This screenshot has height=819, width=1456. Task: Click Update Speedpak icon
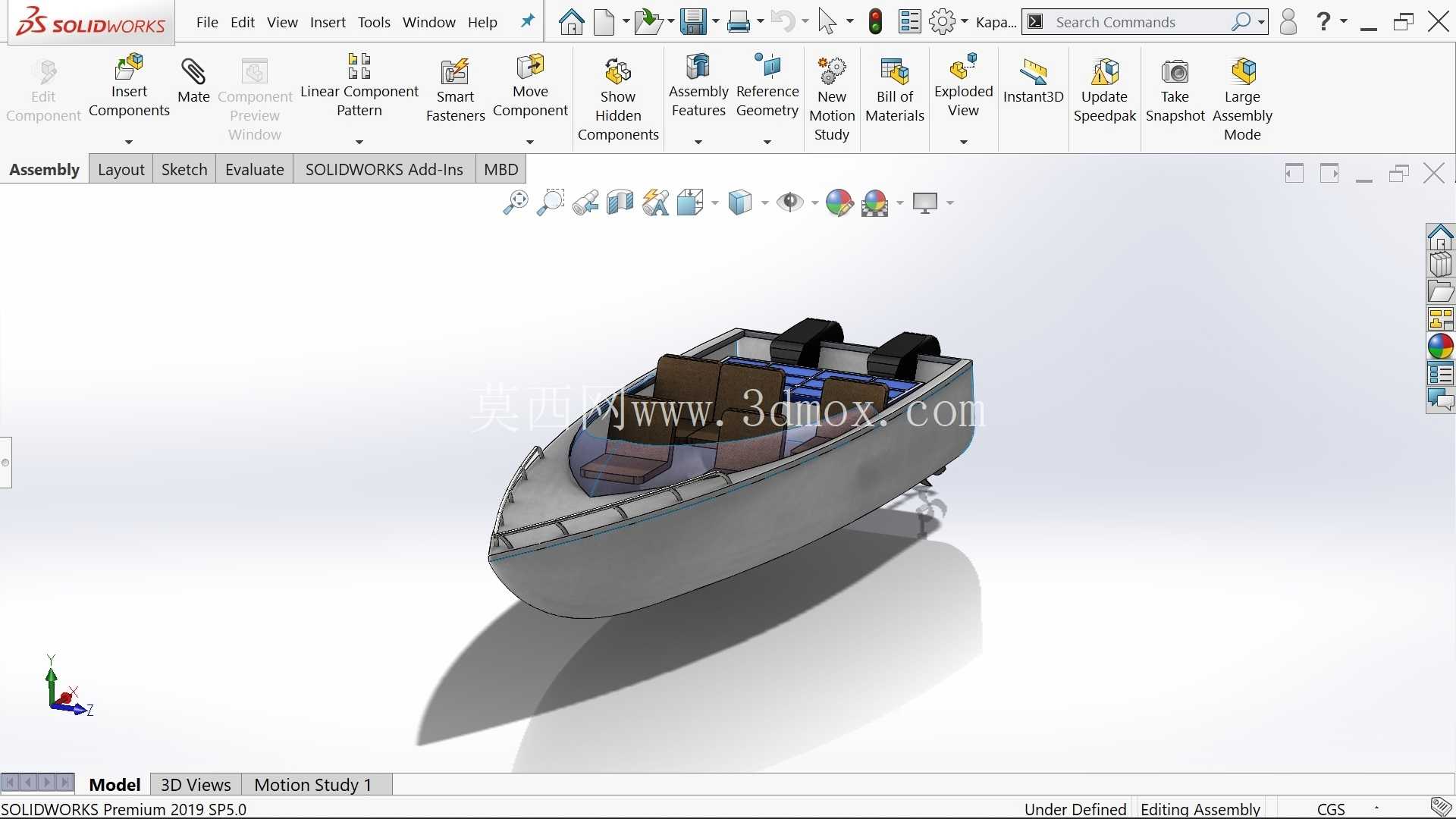tap(1105, 71)
